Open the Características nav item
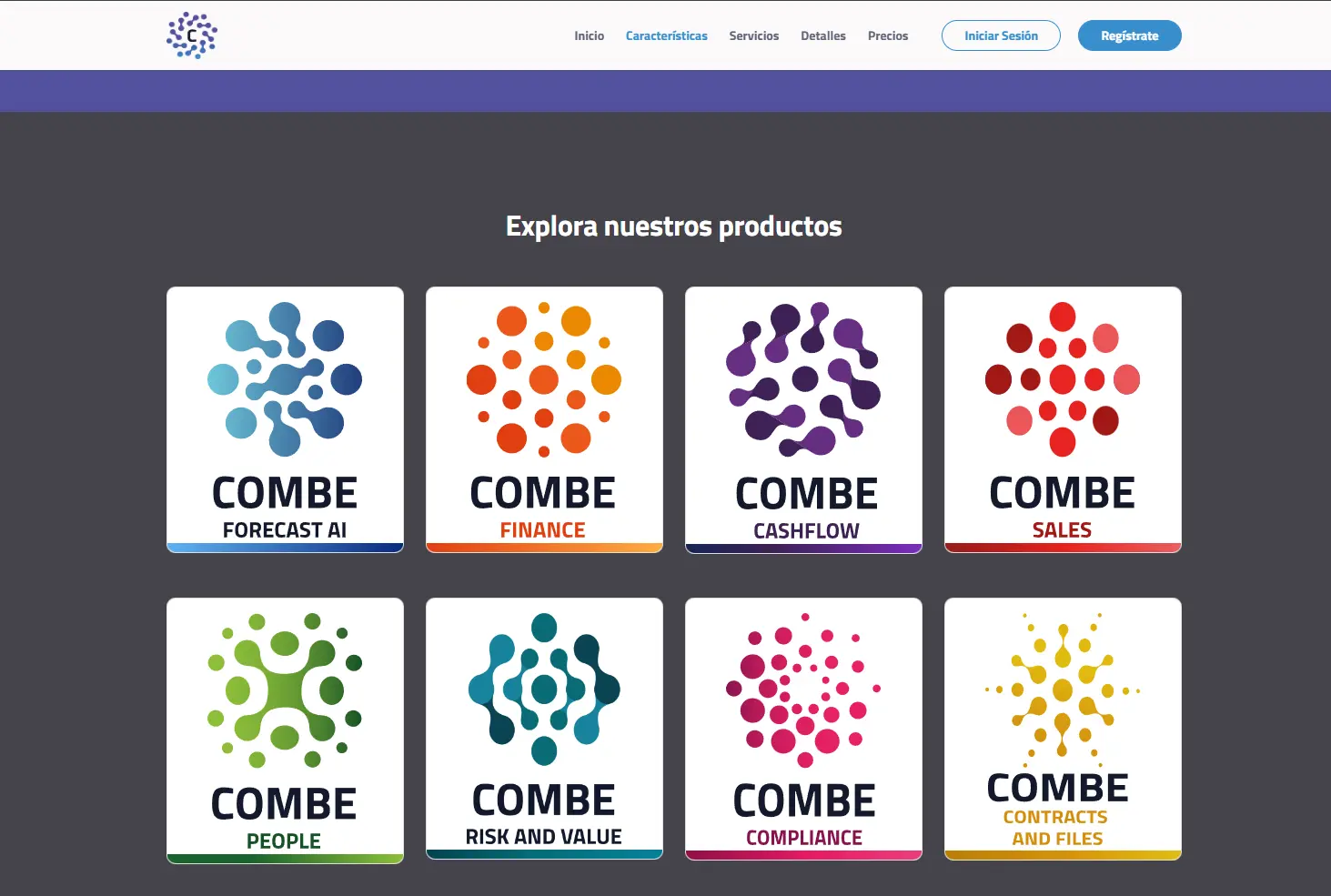The image size is (1331, 896). click(666, 36)
